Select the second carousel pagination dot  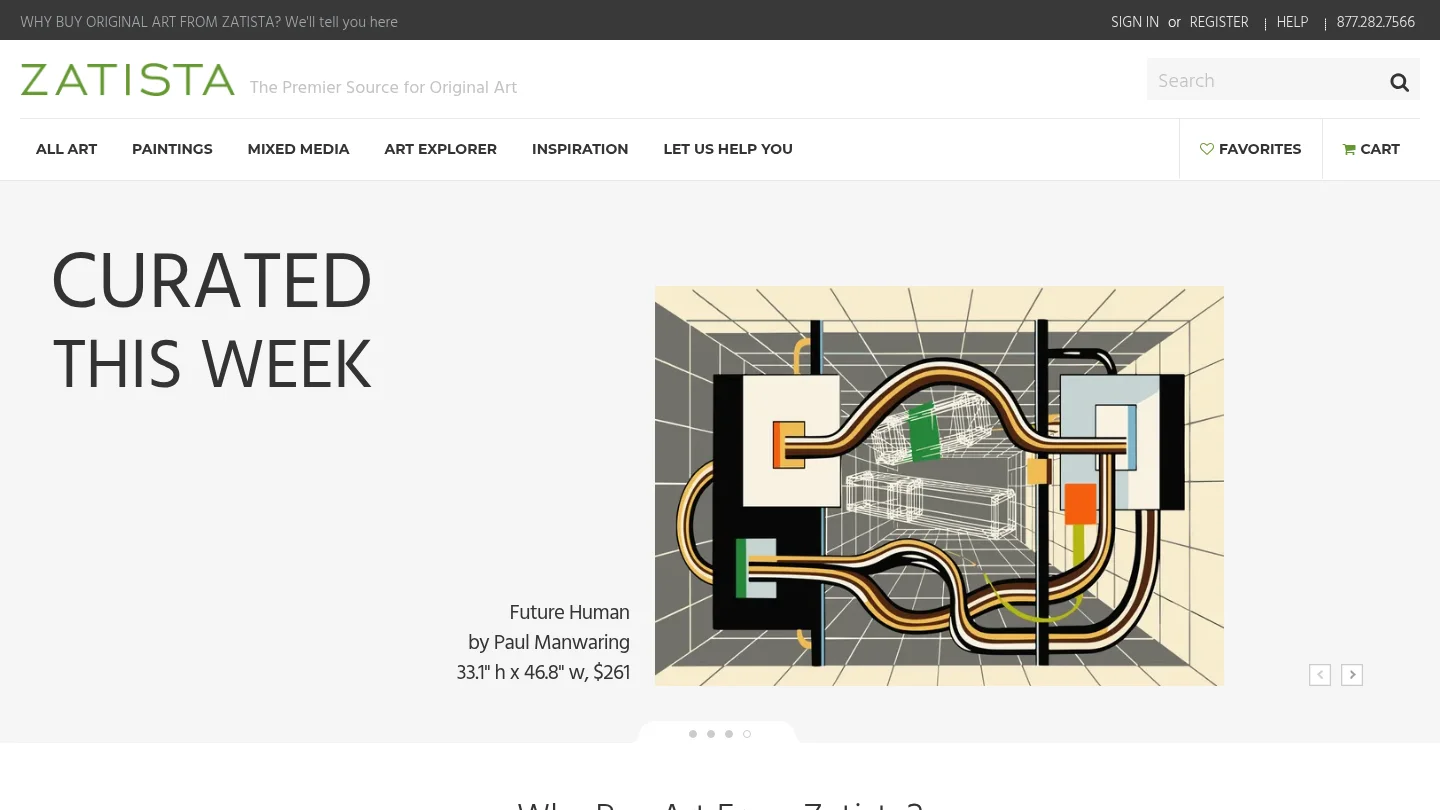pos(711,734)
